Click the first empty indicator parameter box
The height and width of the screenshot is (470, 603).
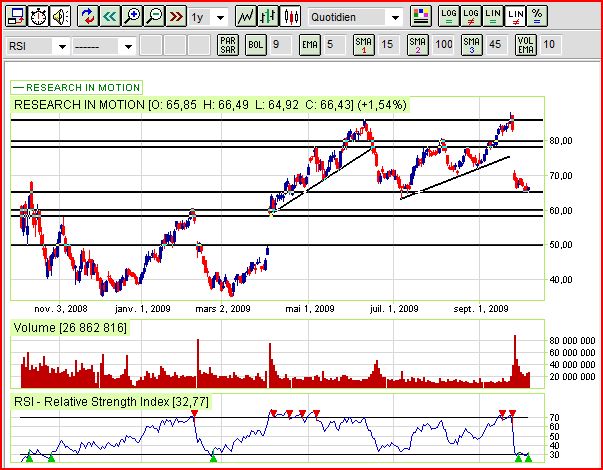pos(151,45)
